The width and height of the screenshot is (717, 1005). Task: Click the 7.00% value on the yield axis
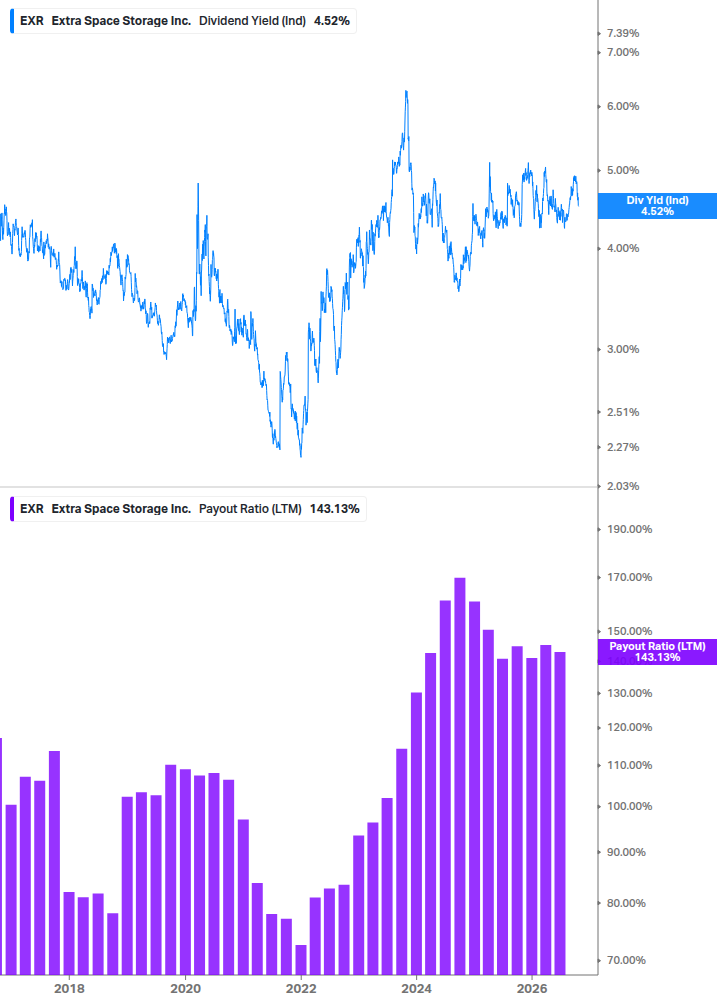[623, 53]
